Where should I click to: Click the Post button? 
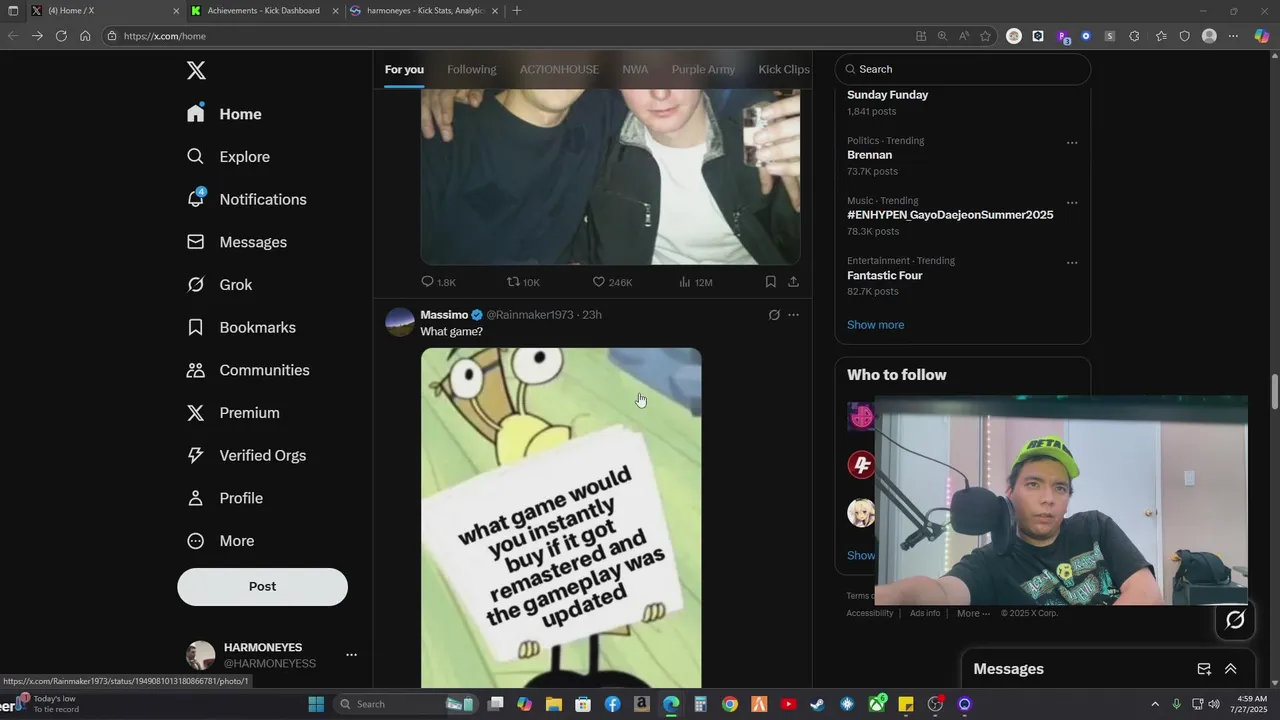pos(262,587)
